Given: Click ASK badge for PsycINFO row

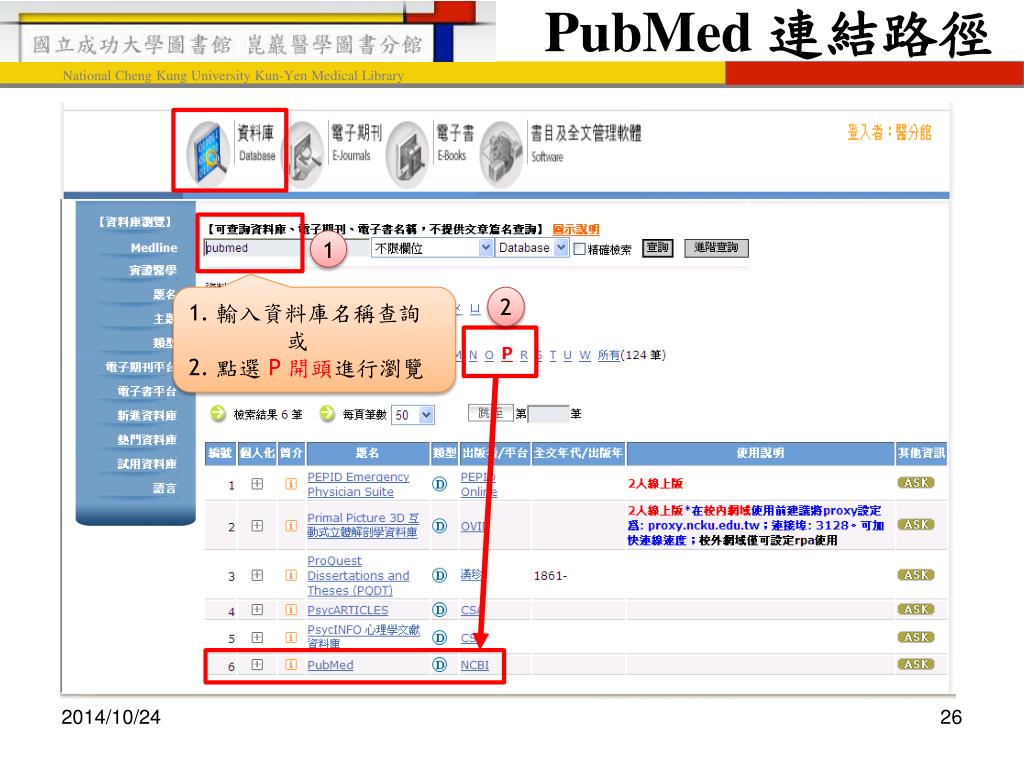Looking at the screenshot, I should click(x=916, y=637).
